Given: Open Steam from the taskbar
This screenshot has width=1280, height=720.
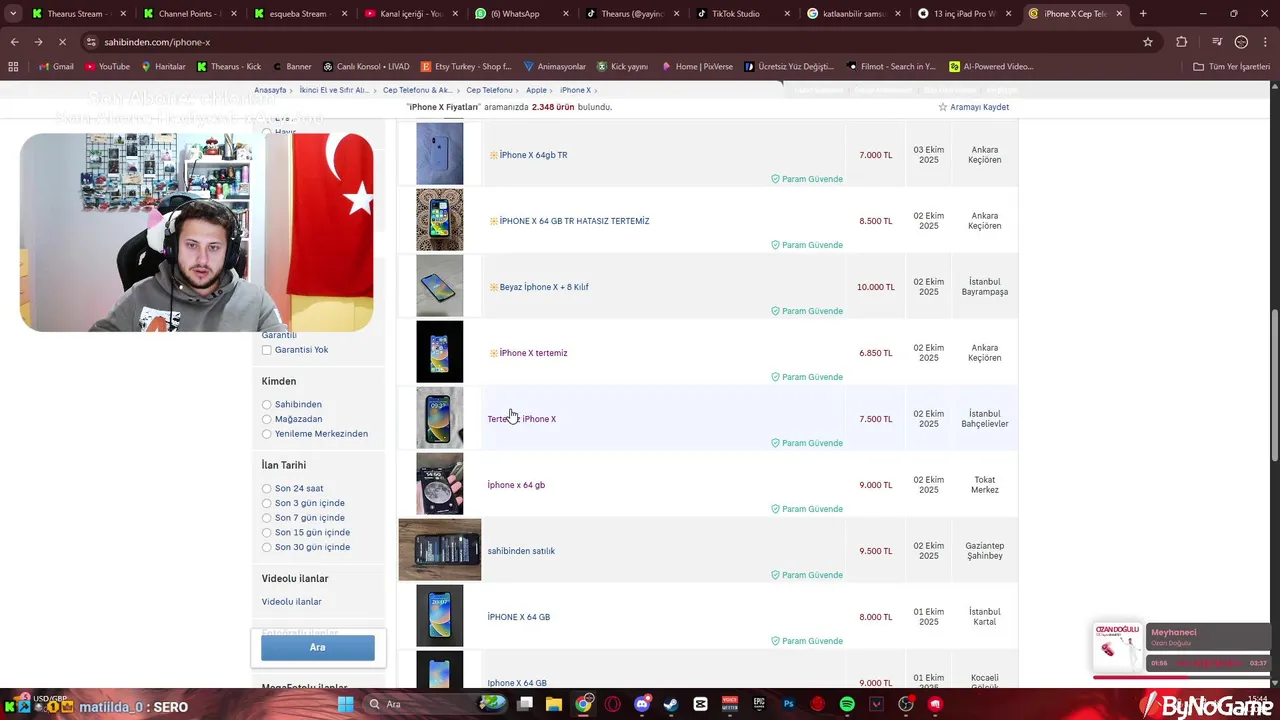Looking at the screenshot, I should 671,704.
